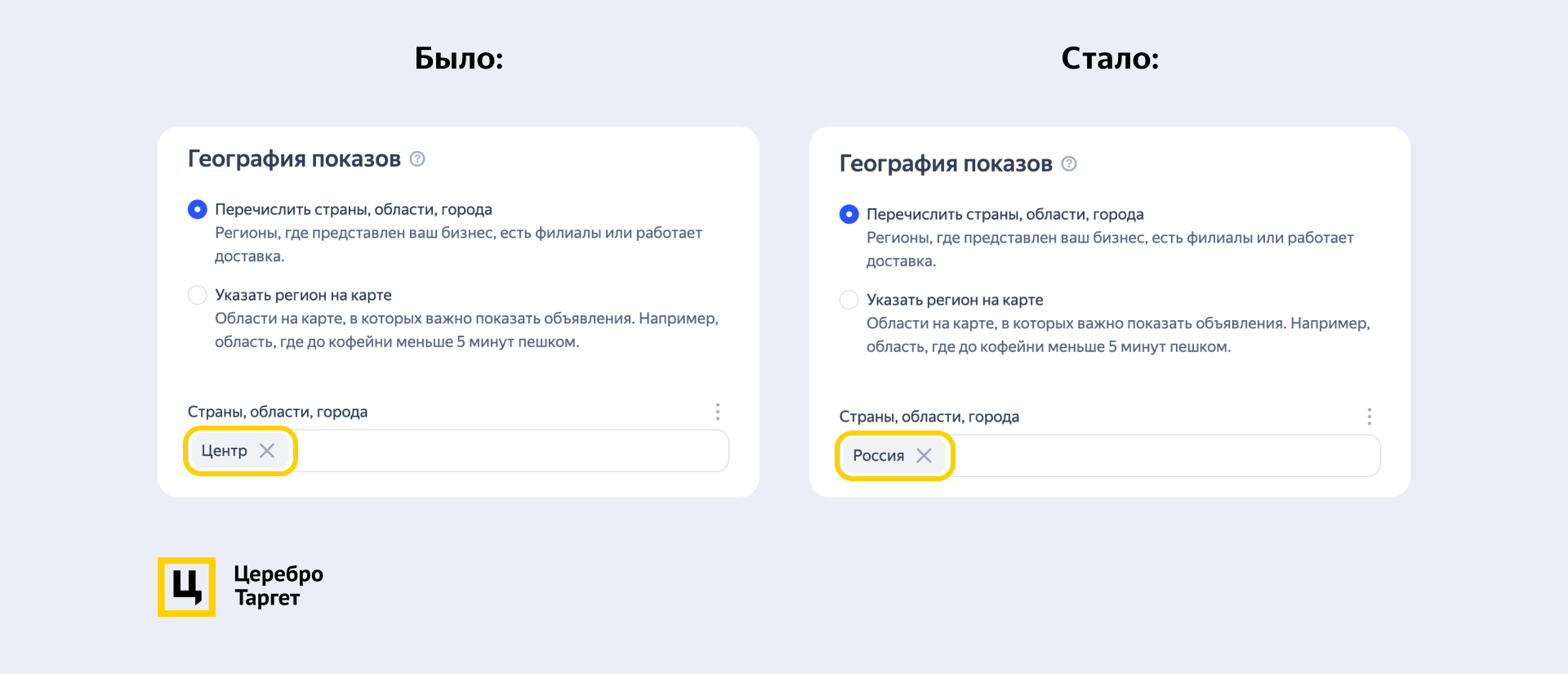Click the Церебро Таргет brand text
This screenshot has width=1568, height=674.
point(278,586)
